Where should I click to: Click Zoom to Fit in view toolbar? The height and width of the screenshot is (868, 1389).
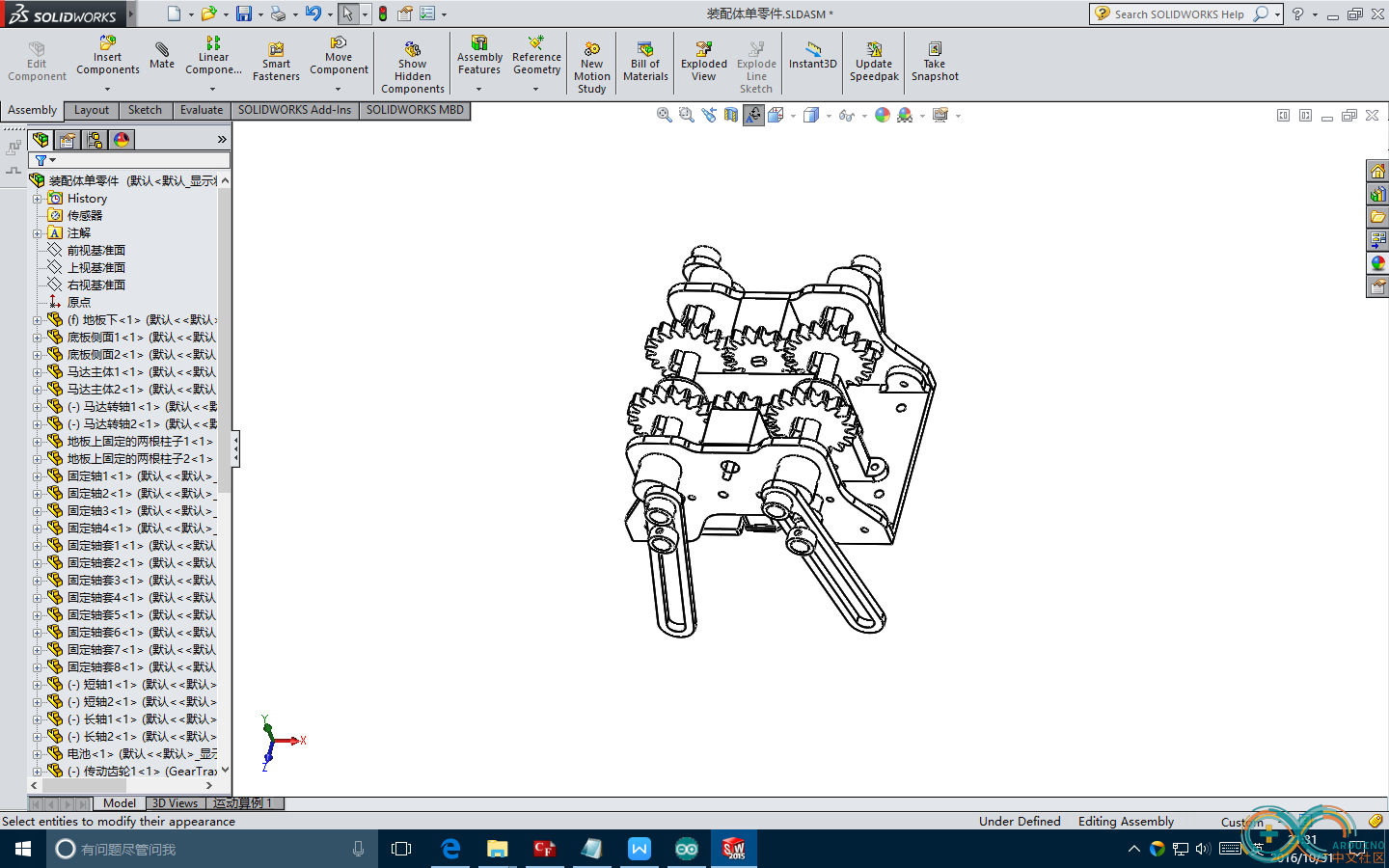pos(664,115)
